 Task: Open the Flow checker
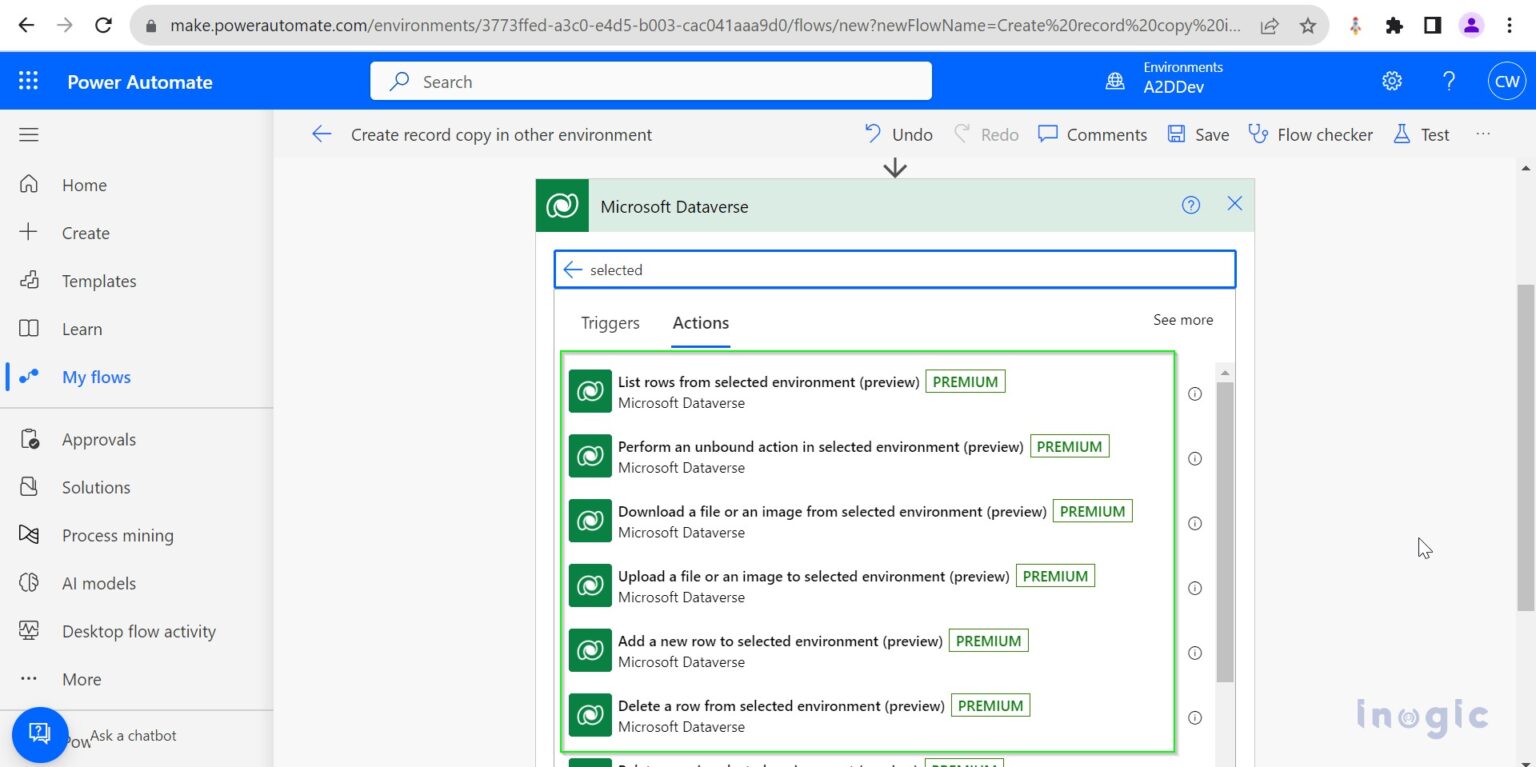pos(1310,134)
